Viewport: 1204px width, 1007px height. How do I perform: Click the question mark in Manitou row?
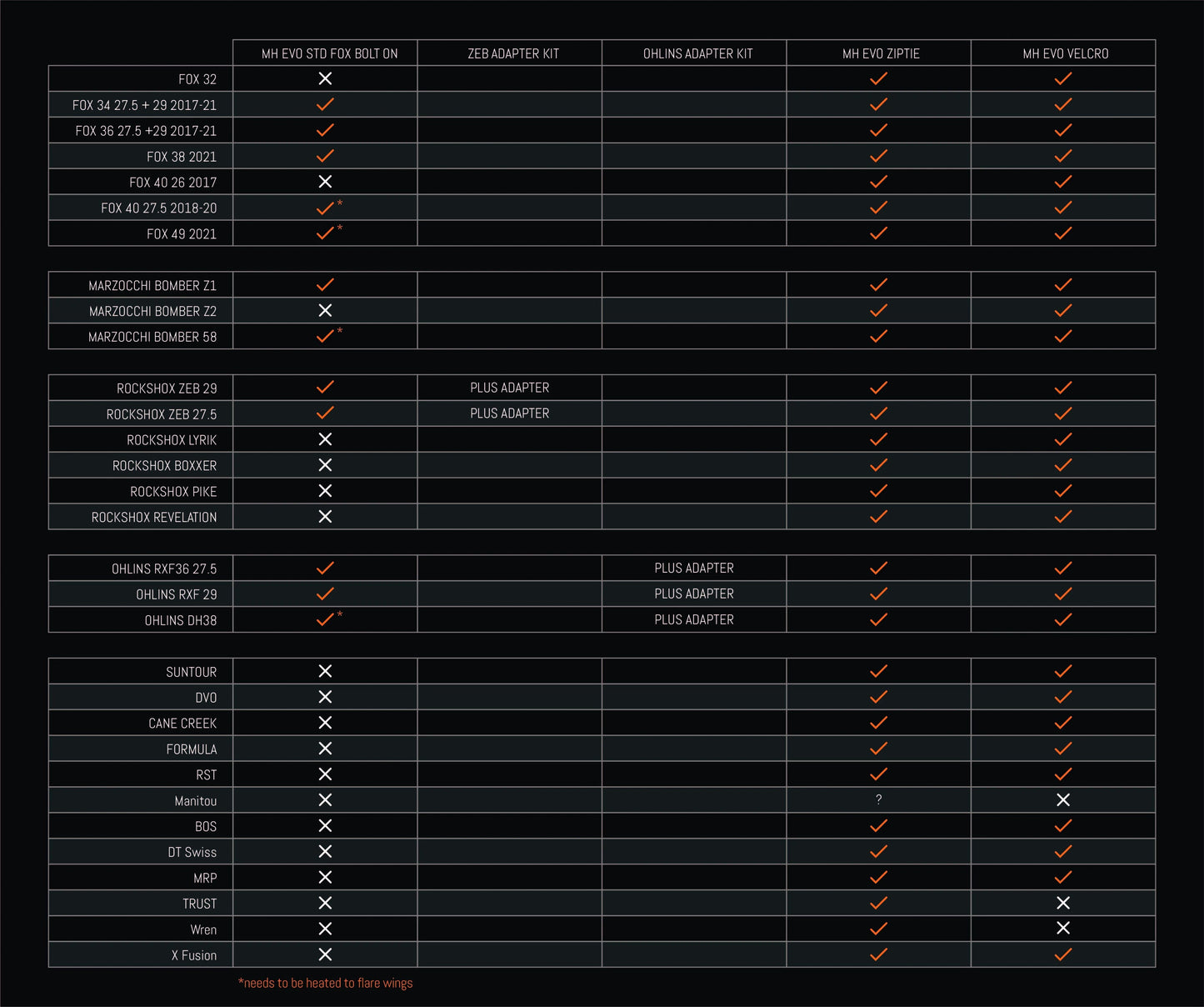[878, 800]
